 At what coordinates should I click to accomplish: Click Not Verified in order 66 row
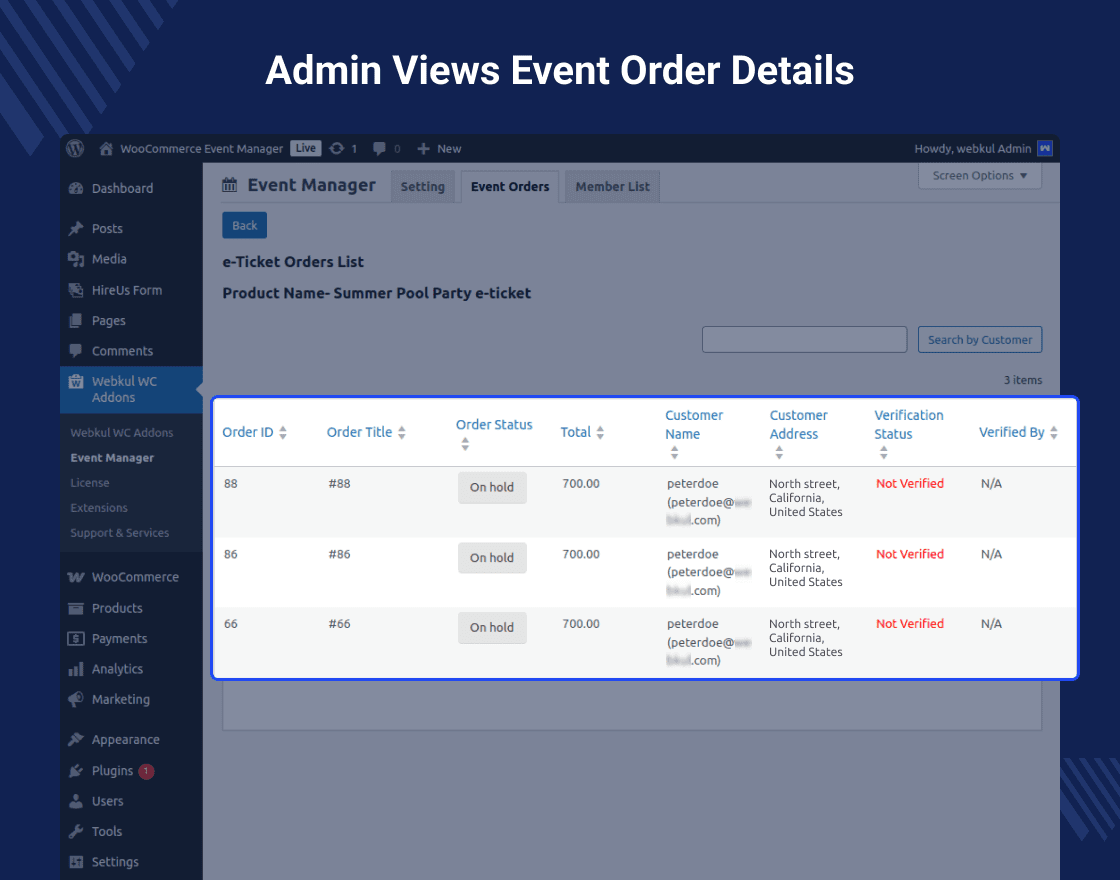(x=910, y=624)
